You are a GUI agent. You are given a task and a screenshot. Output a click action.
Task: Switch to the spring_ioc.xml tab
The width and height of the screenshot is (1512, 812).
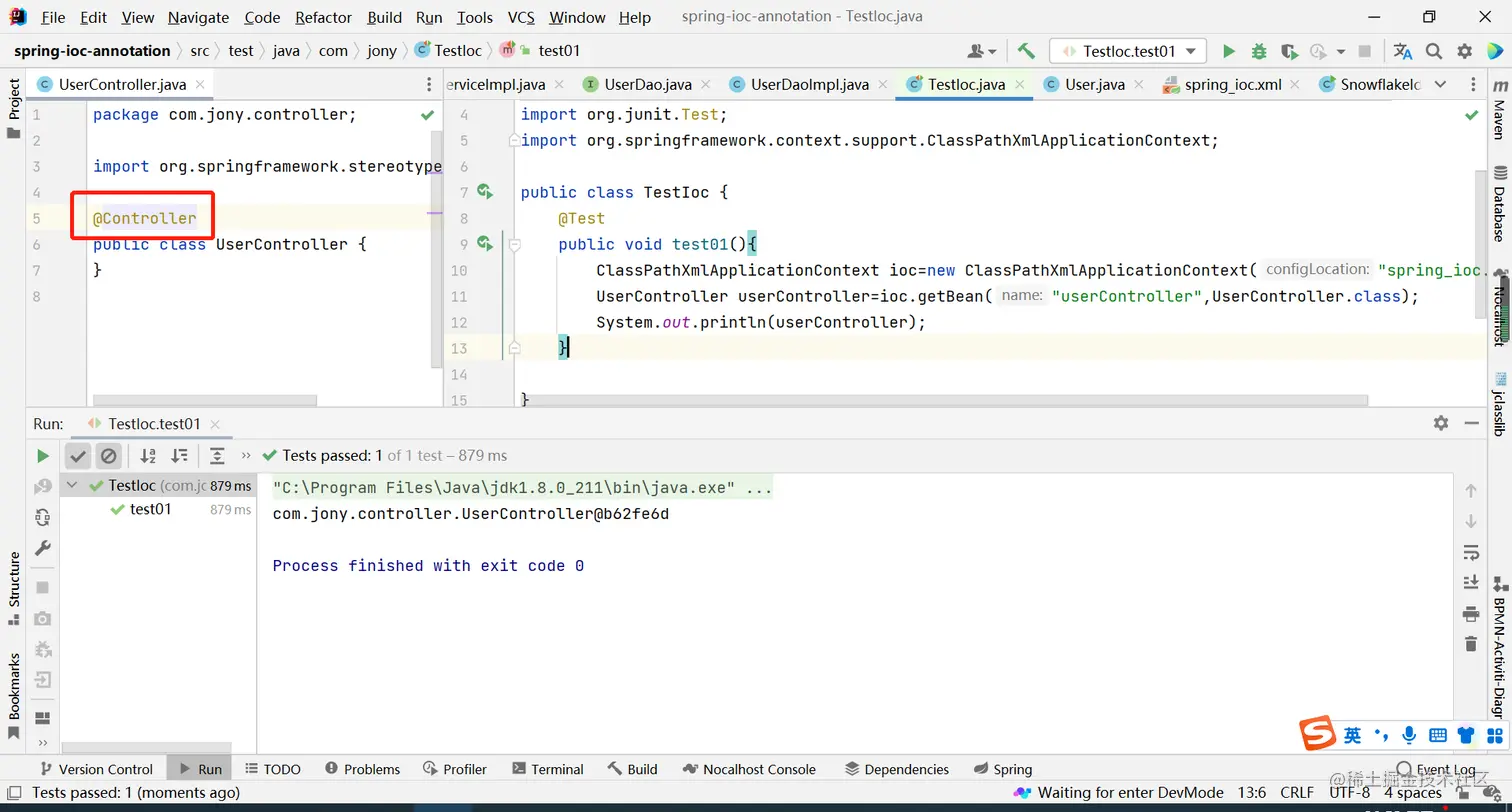tap(1232, 85)
